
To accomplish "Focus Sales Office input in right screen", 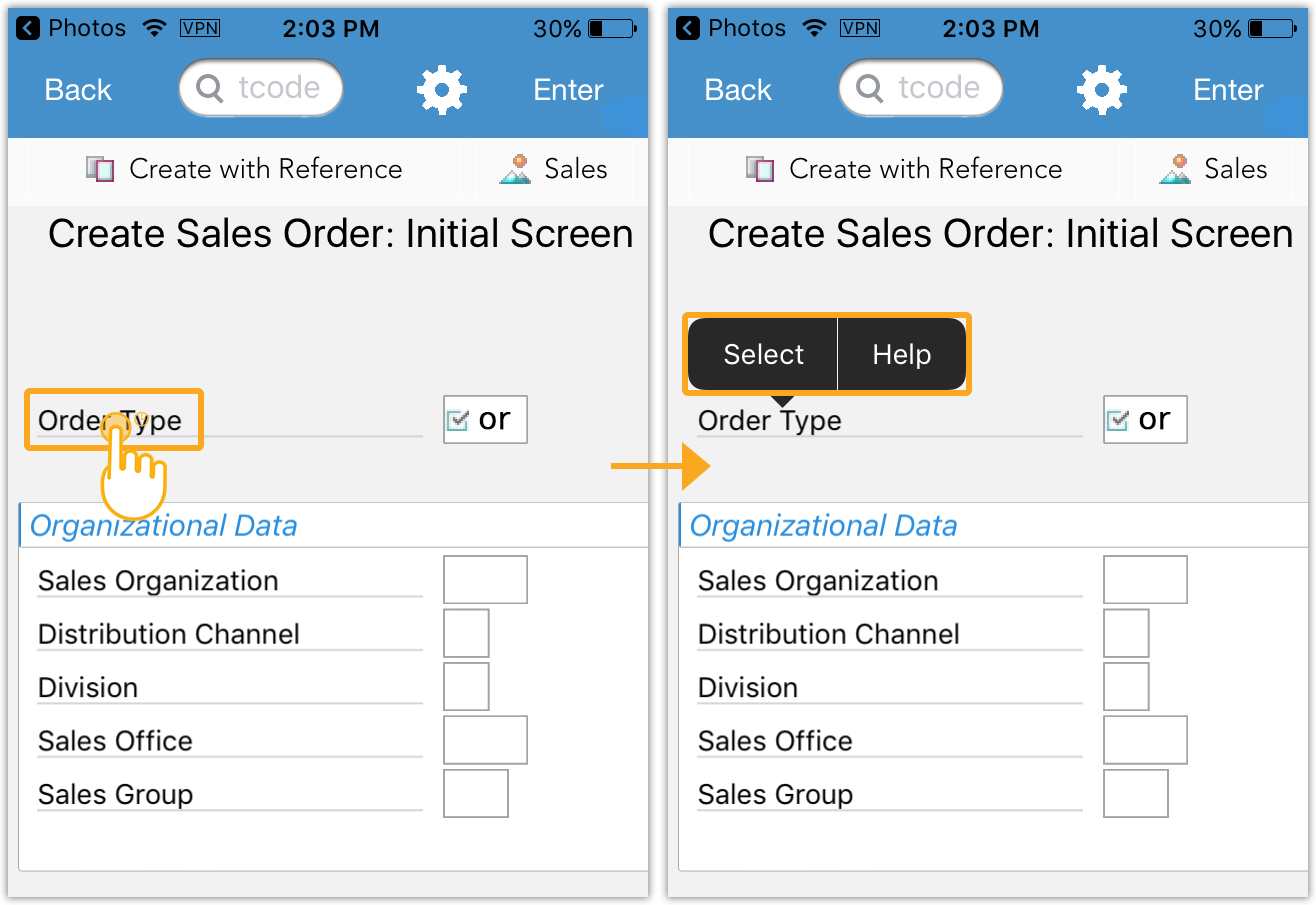I will point(1145,740).
